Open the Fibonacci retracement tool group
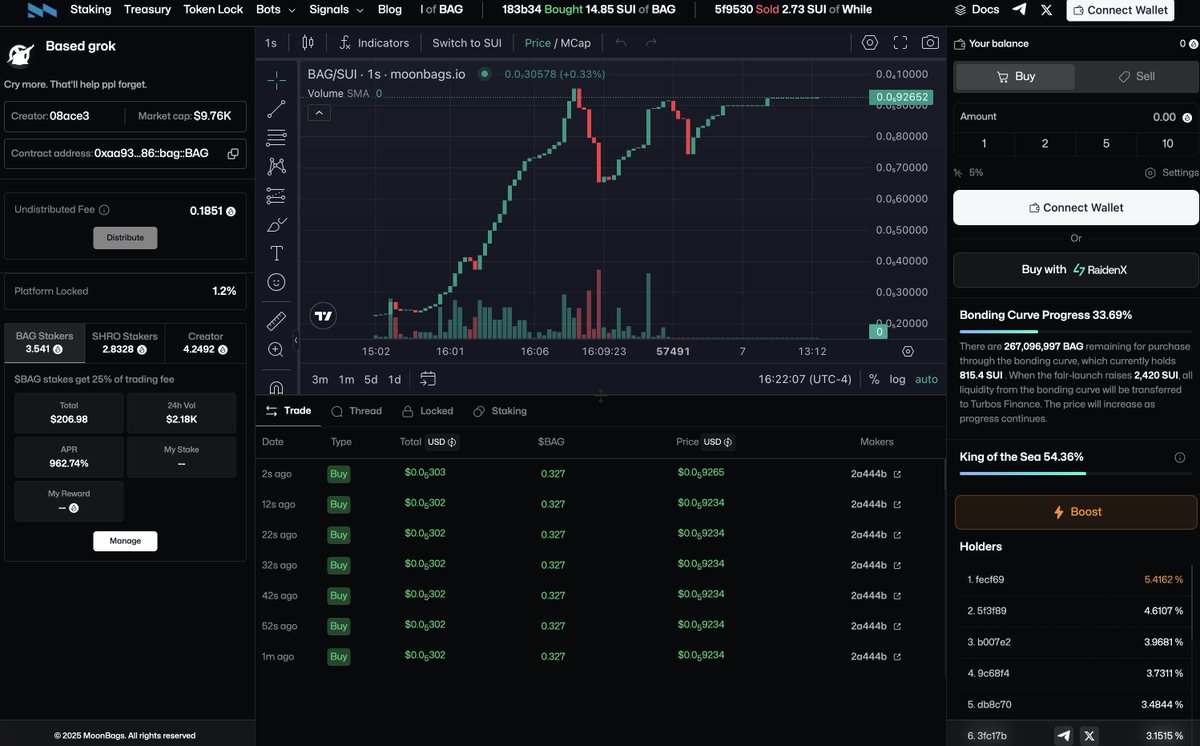The height and width of the screenshot is (746, 1200). coord(277,138)
